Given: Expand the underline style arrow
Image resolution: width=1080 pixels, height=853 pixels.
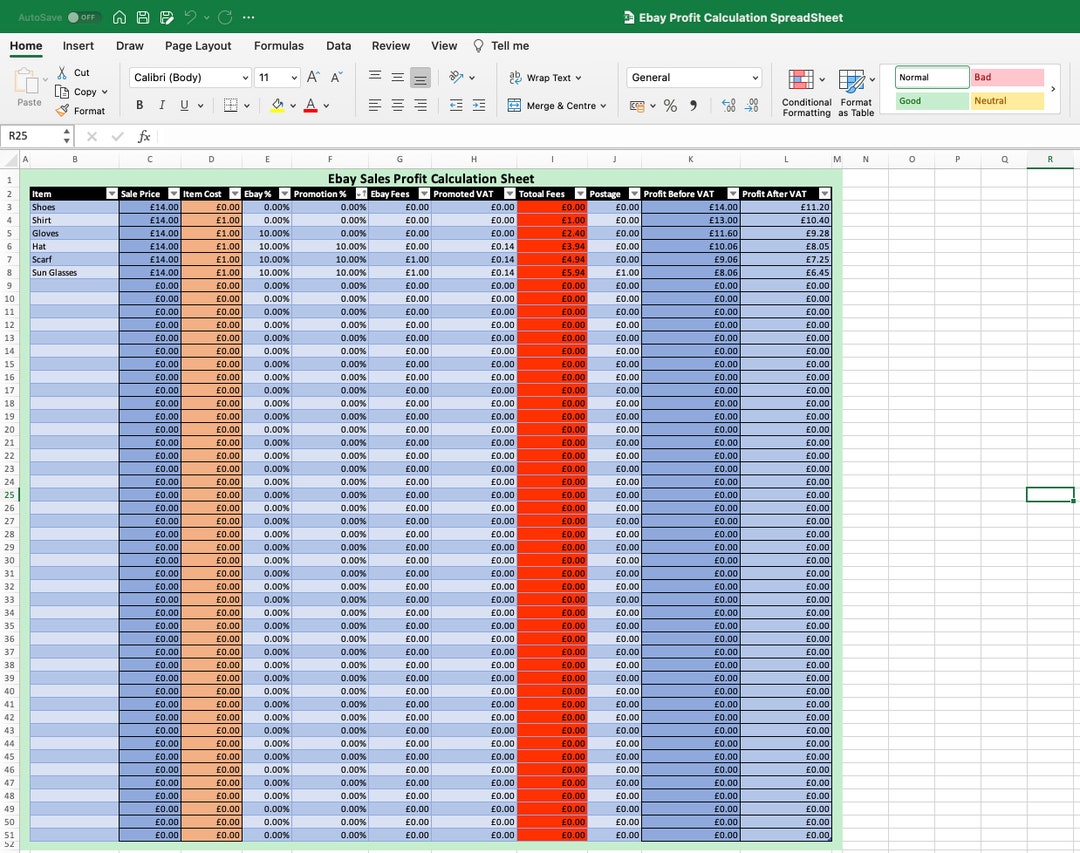Looking at the screenshot, I should coord(200,105).
